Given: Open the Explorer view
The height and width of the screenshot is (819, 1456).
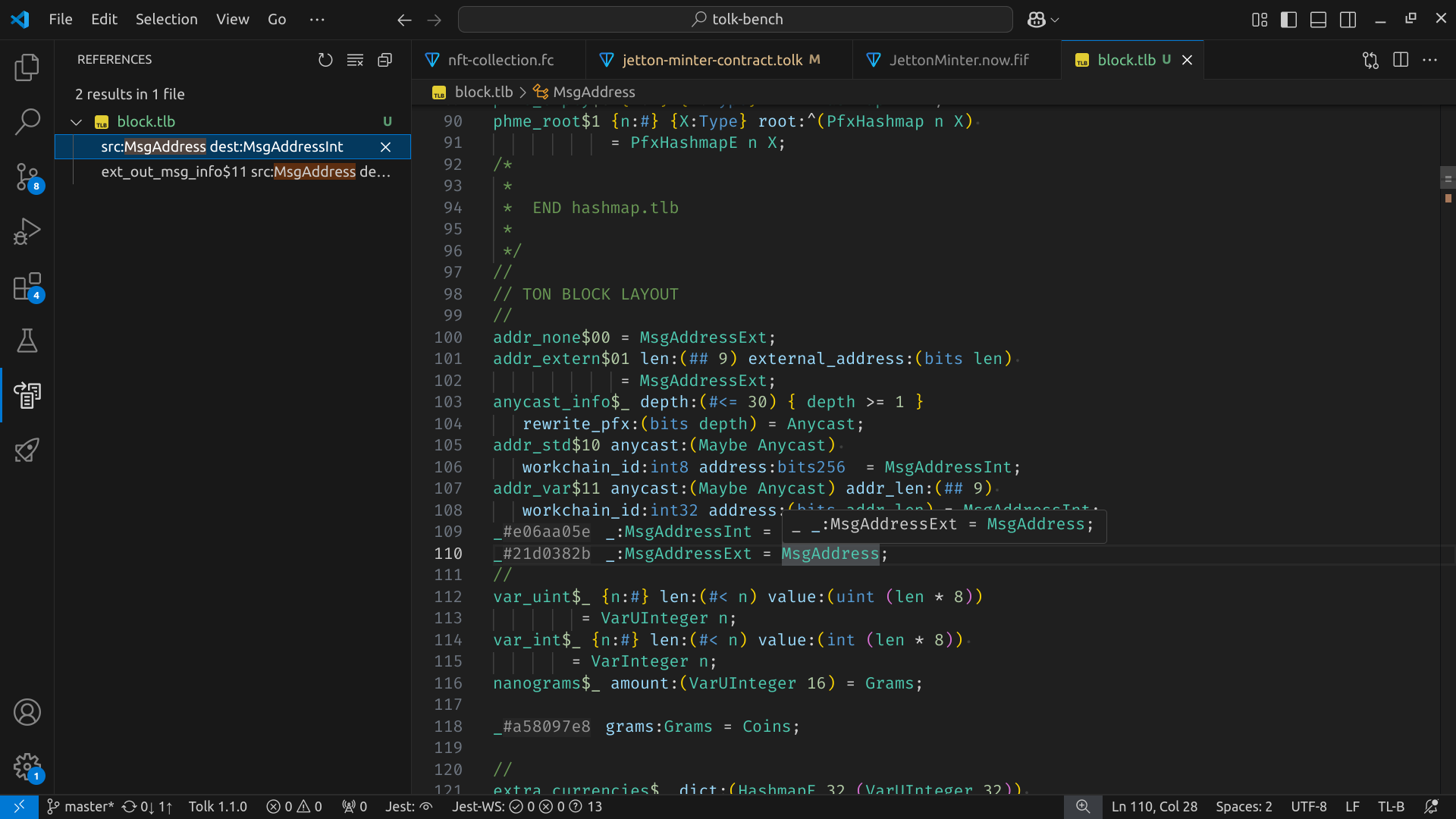Looking at the screenshot, I should (27, 67).
